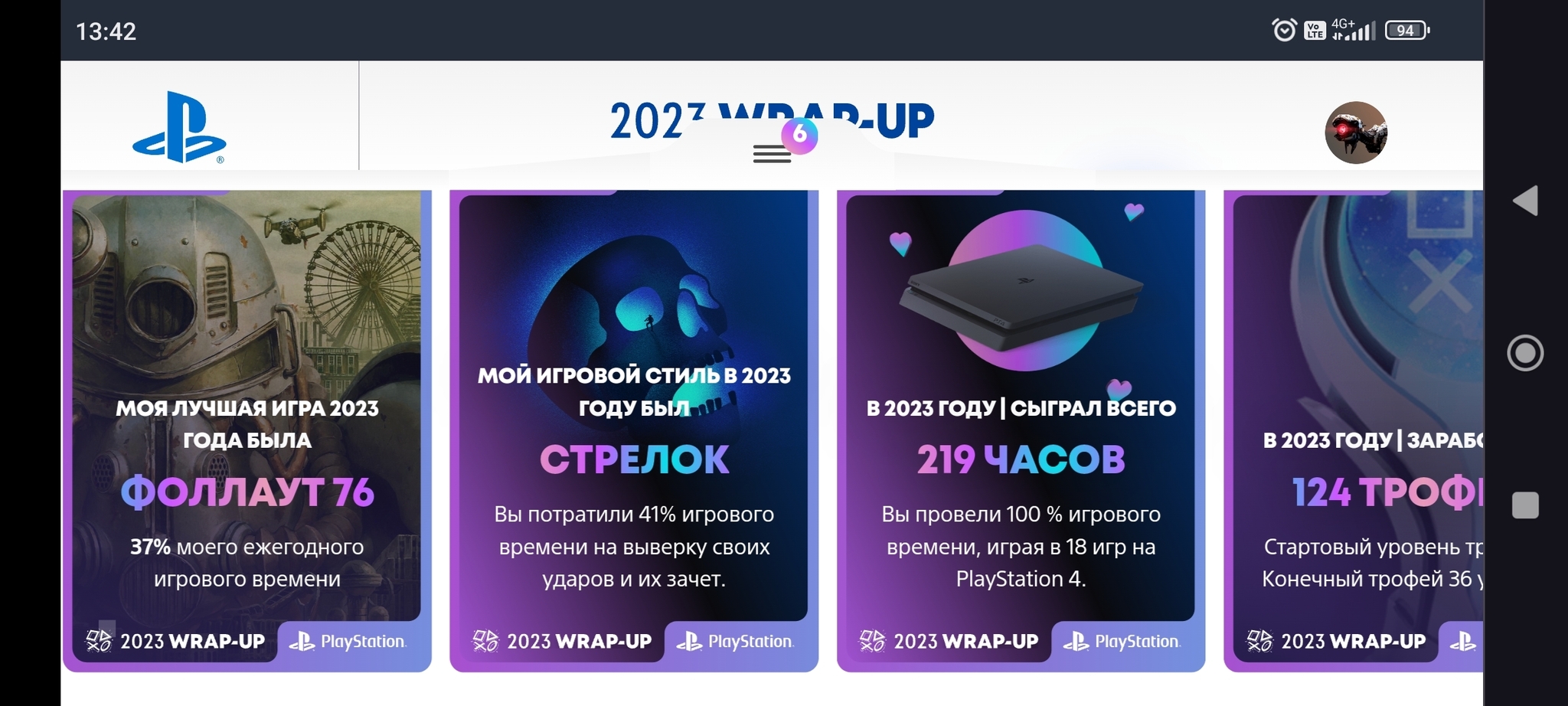Tap the Android recent apps square
This screenshot has height=706, width=1568.
tap(1525, 505)
